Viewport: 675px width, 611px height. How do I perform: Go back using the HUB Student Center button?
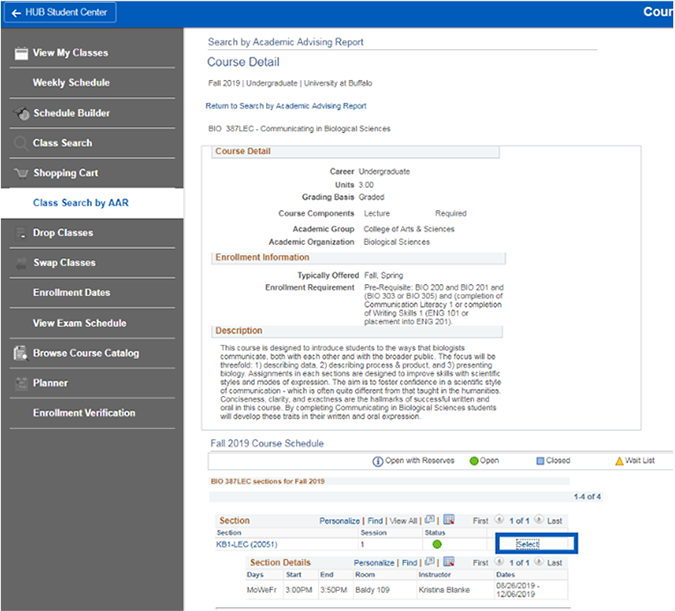pyautogui.click(x=60, y=13)
